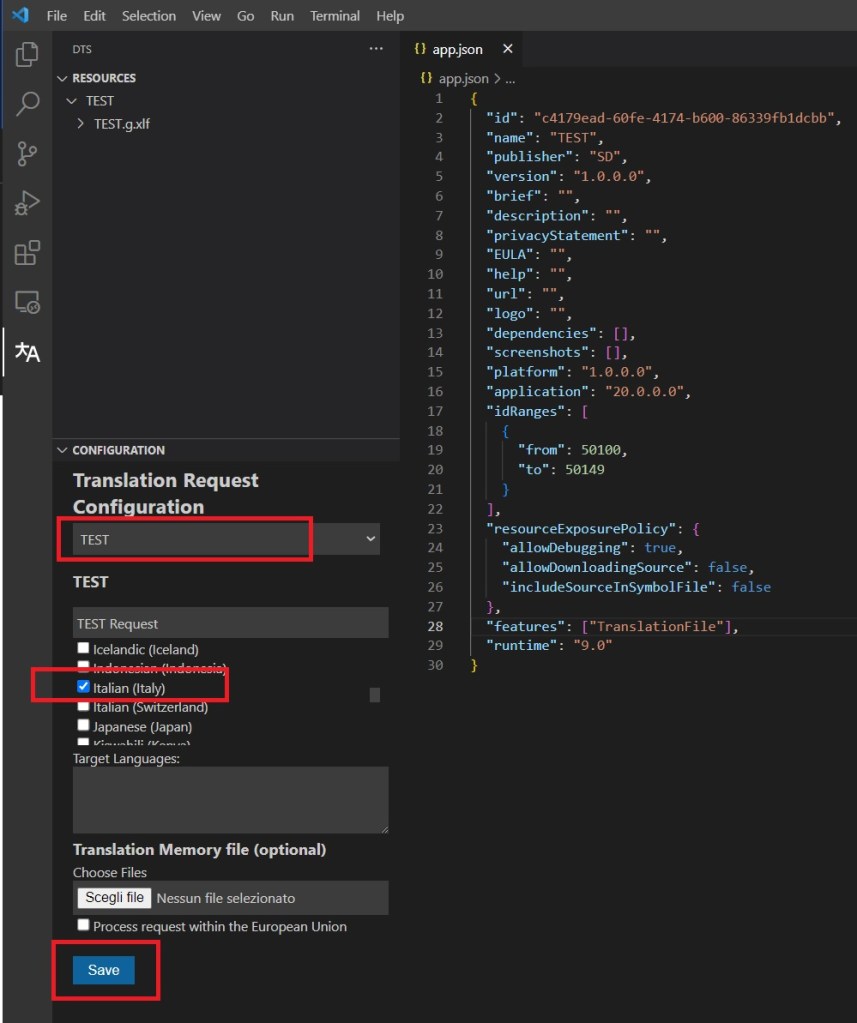Image resolution: width=857 pixels, height=1023 pixels.
Task: Uncheck the Italian (Italy) checkbox
Action: [x=84, y=687]
